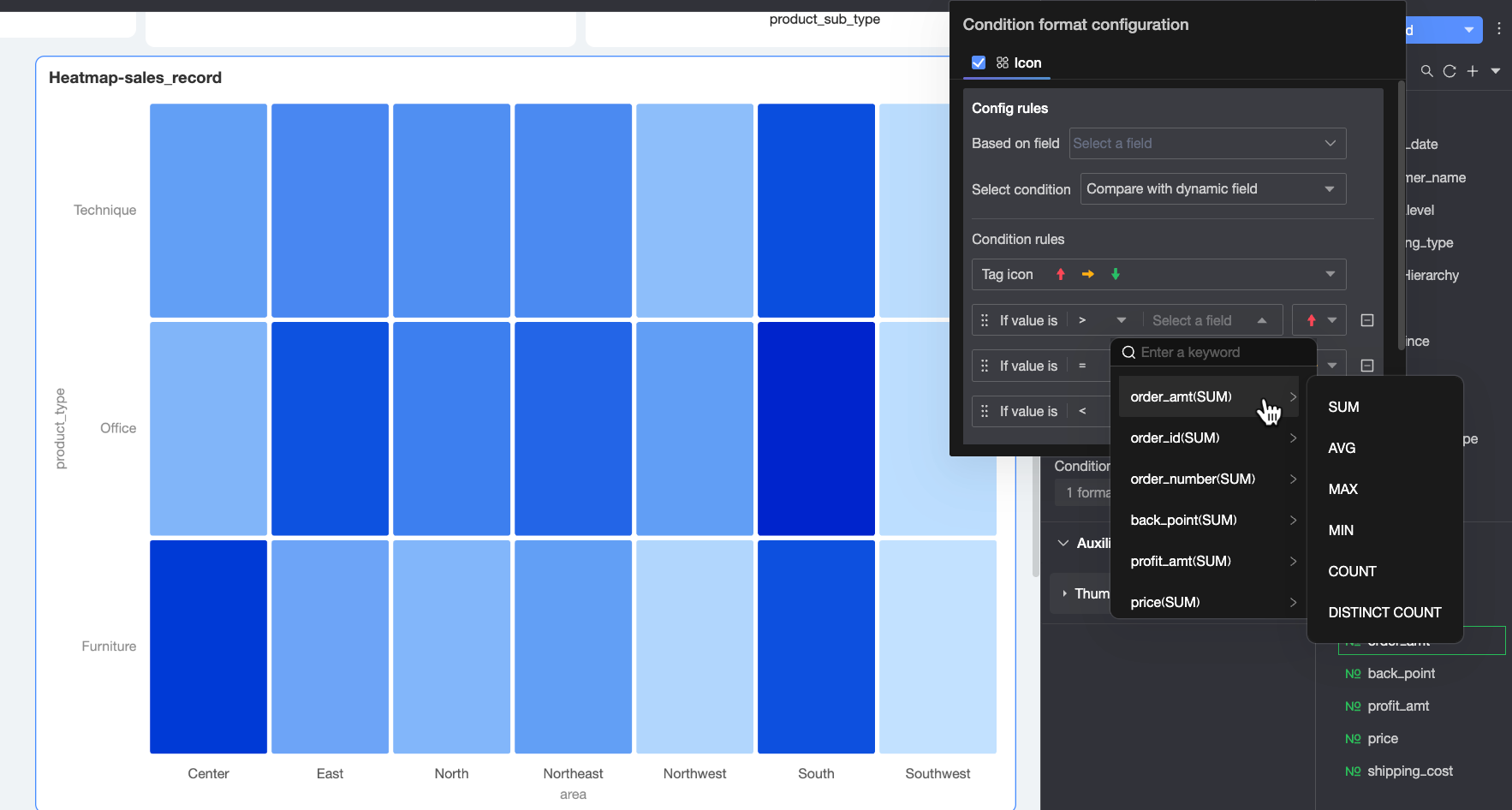The height and width of the screenshot is (810, 1512).
Task: Open the icon picker arrow in the '=' rule
Action: click(1332, 366)
